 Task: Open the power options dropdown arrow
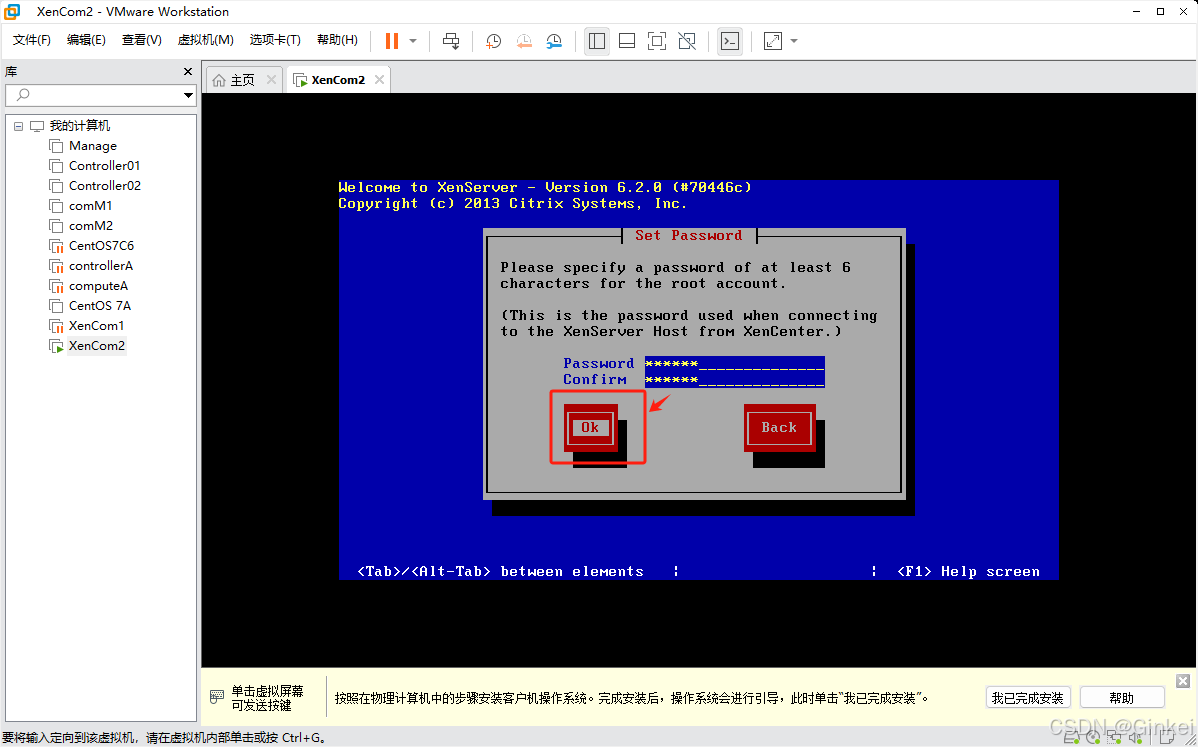pos(413,40)
